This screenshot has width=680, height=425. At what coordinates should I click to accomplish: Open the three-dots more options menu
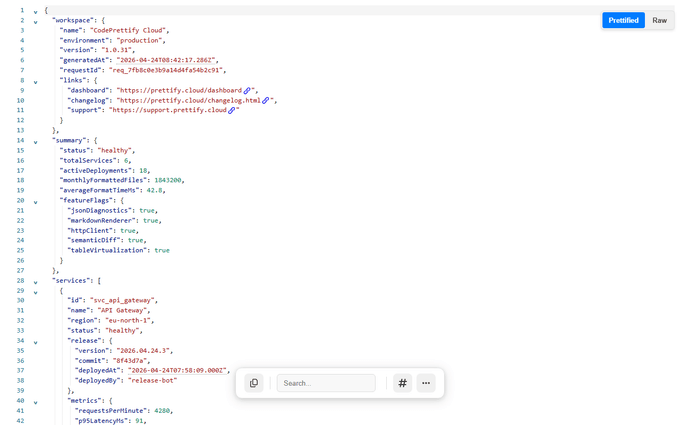coord(426,383)
